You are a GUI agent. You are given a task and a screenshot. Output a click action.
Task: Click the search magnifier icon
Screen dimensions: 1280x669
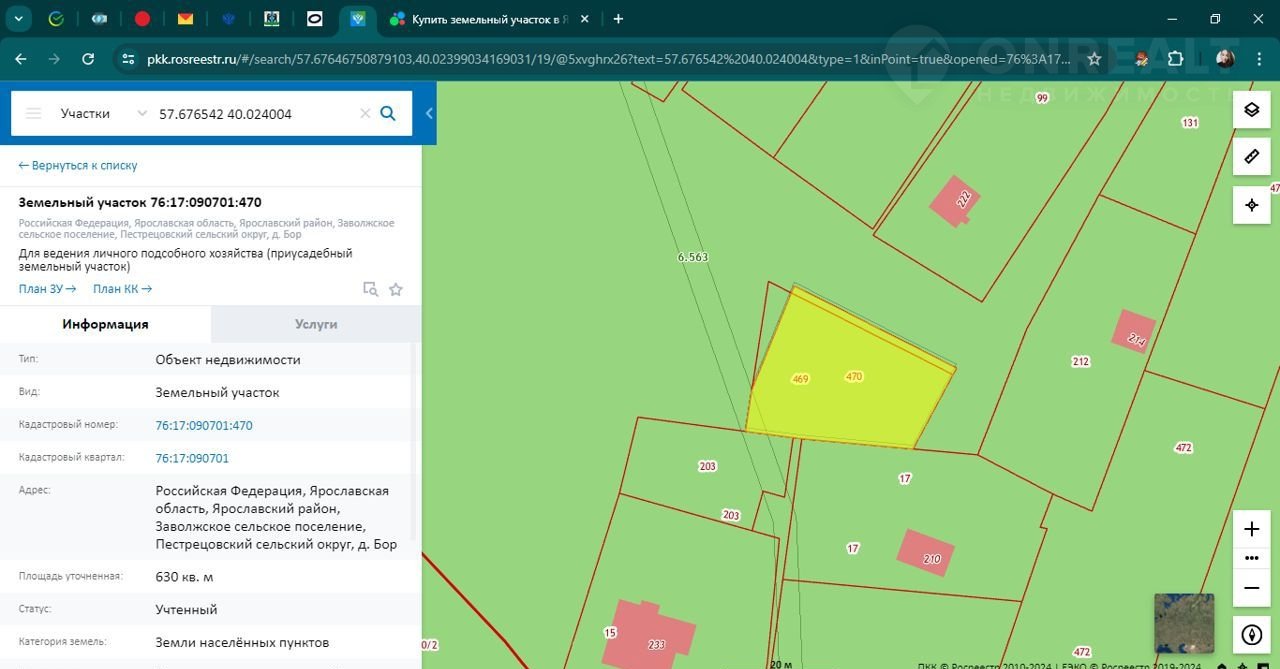pyautogui.click(x=389, y=113)
